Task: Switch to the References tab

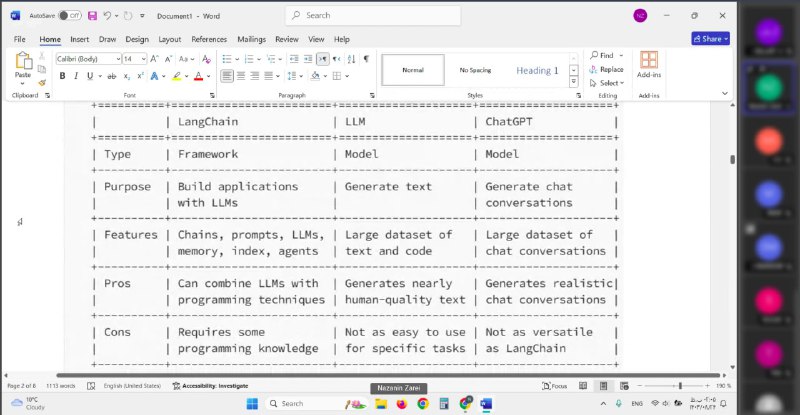Action: [209, 39]
